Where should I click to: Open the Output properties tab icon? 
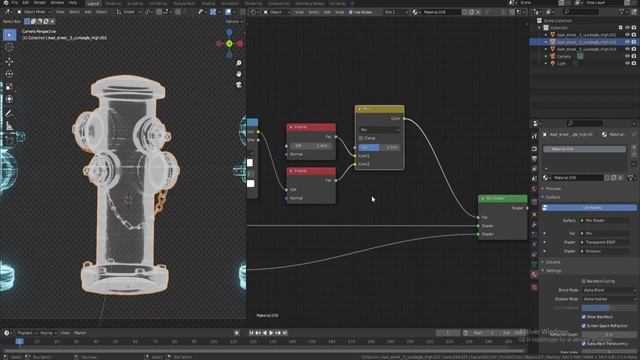click(x=534, y=159)
